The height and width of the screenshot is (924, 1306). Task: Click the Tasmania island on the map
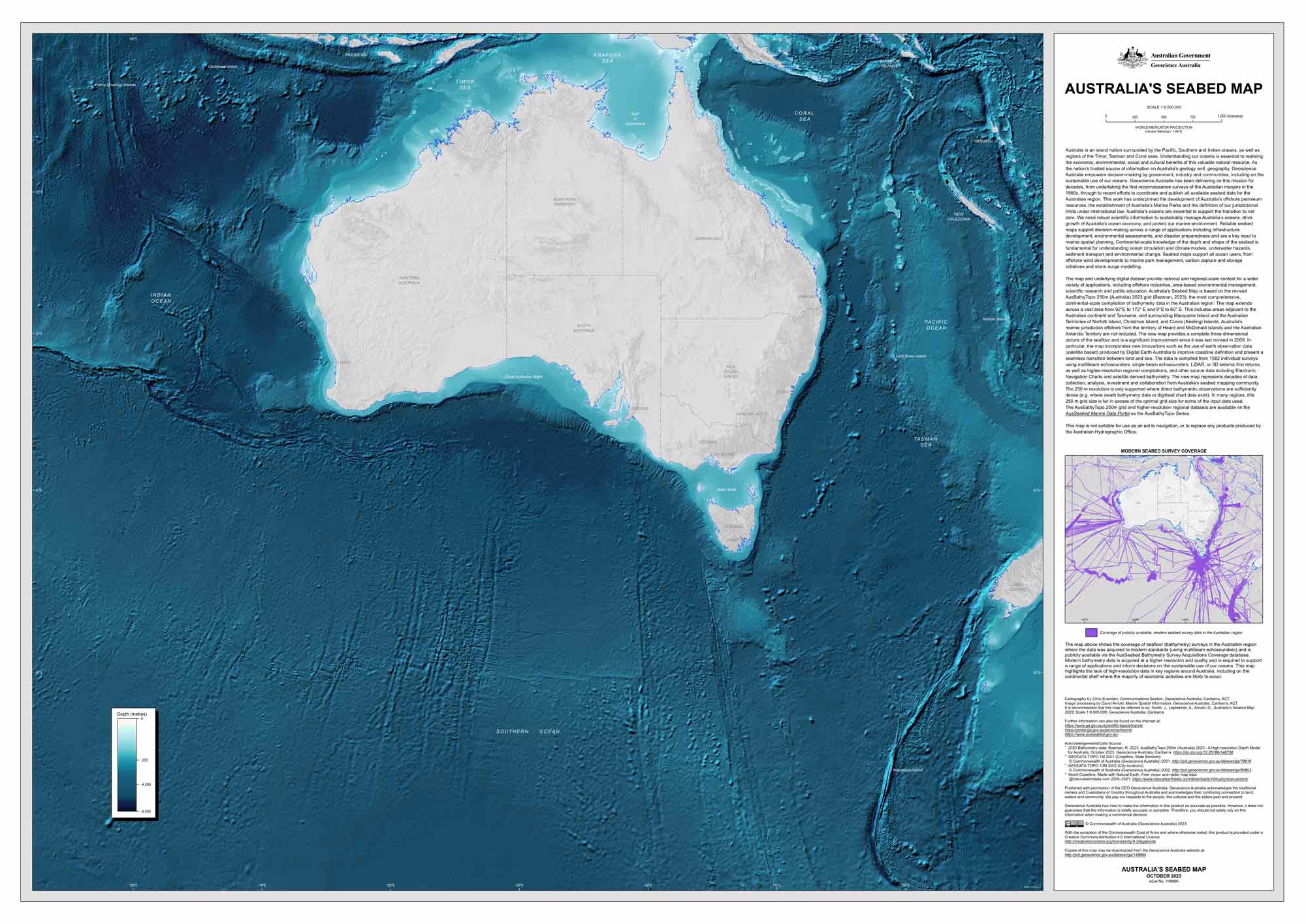[734, 526]
